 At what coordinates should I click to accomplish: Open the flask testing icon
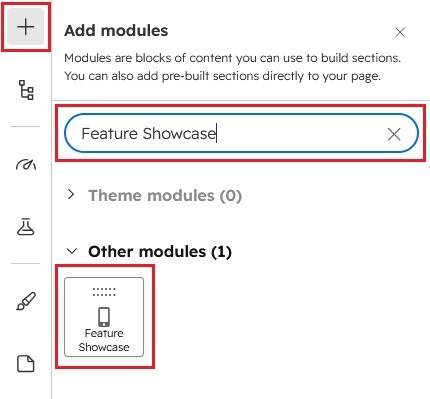click(26, 227)
